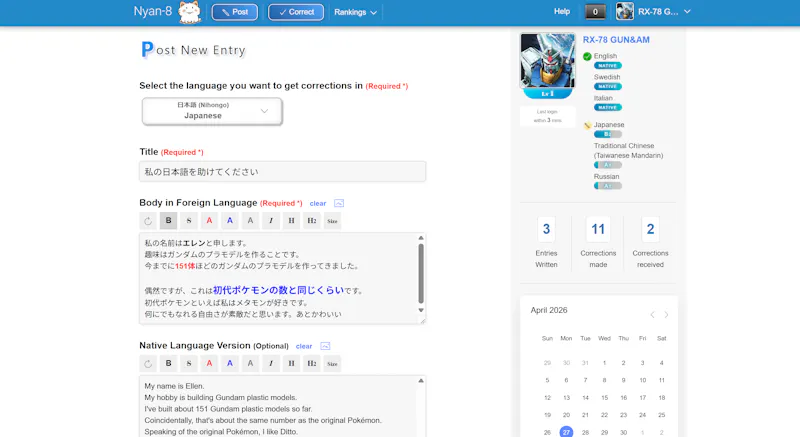Toggle strikethrough in Native Language toolbar
Viewport: 800px width, 437px height.
click(189, 364)
